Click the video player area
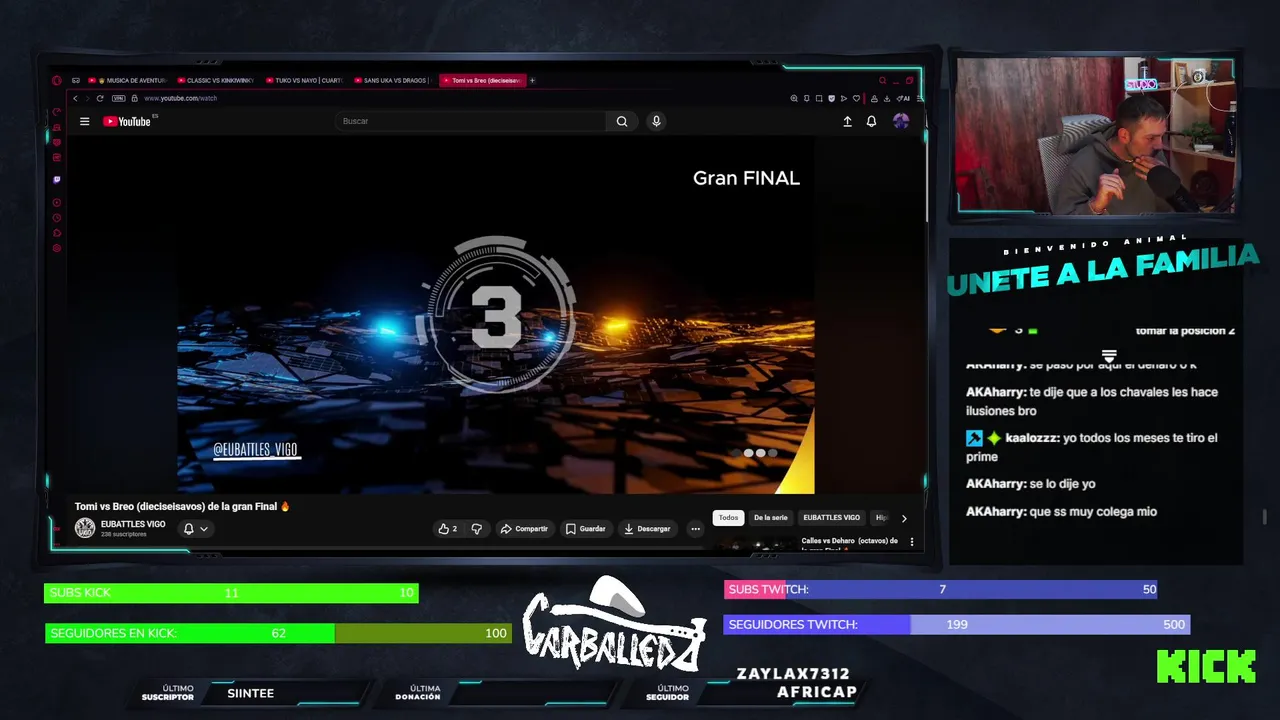Screen dimensions: 1280x720 [x=496, y=315]
